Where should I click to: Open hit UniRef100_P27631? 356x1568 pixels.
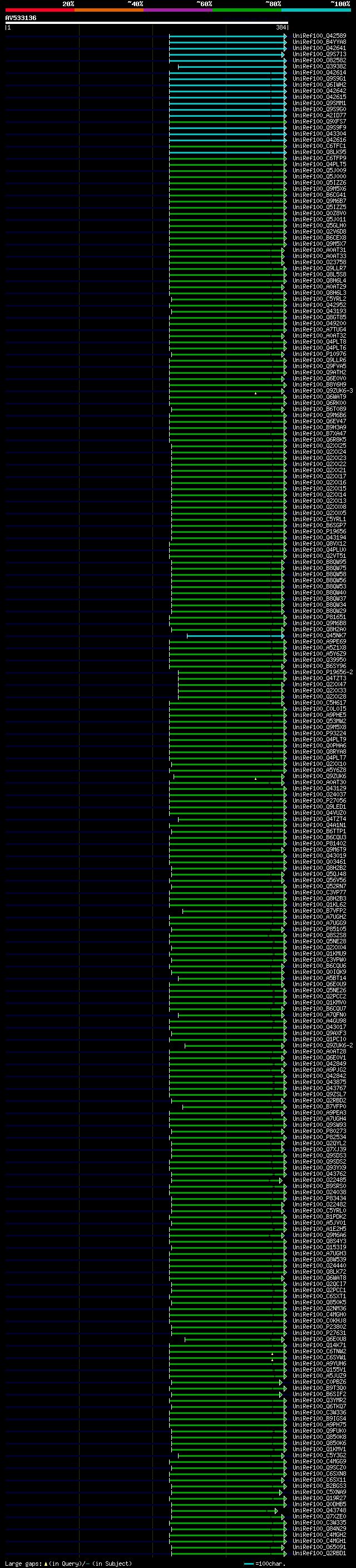319,1332
